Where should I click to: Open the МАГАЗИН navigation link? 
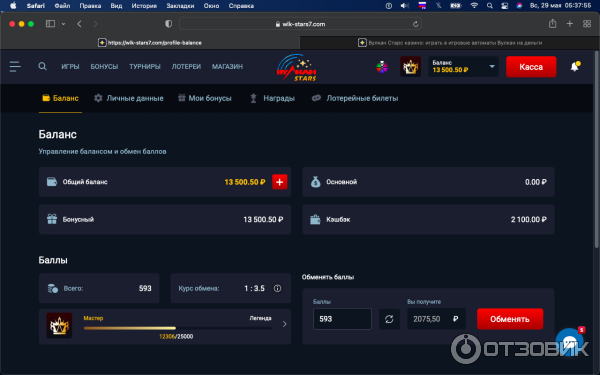[227, 67]
